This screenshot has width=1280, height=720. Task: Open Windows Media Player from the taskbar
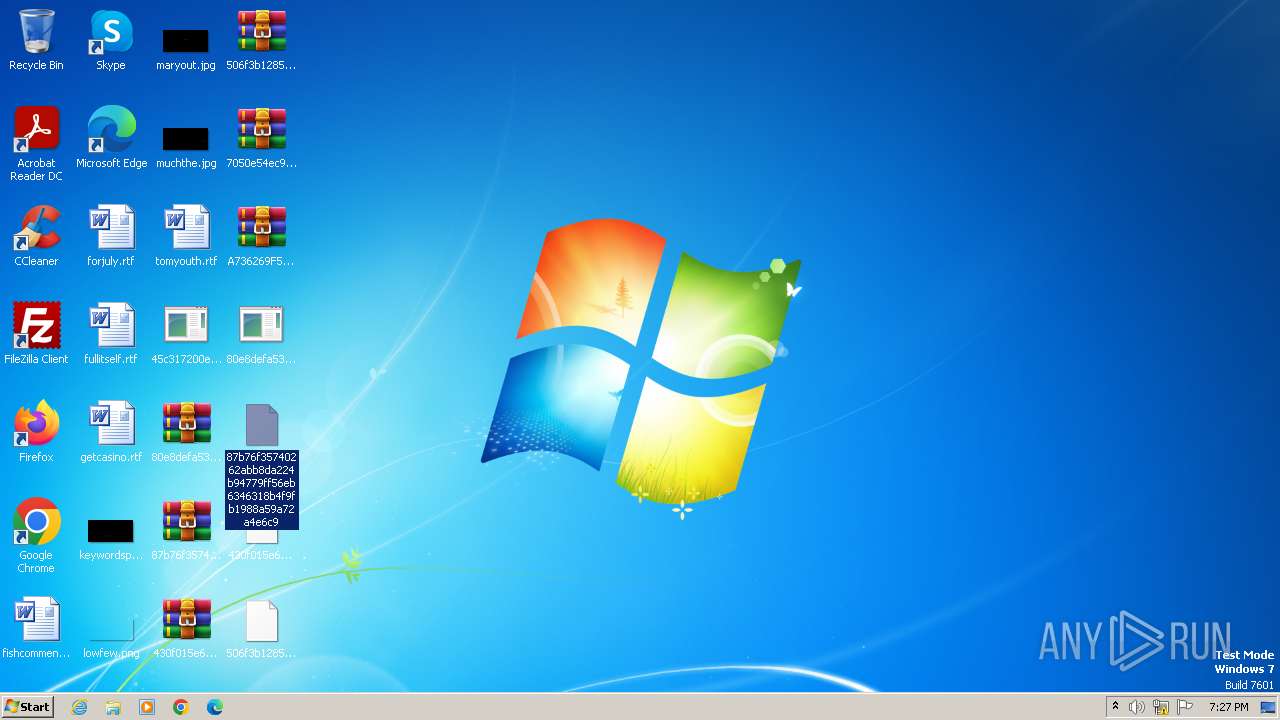tap(147, 707)
